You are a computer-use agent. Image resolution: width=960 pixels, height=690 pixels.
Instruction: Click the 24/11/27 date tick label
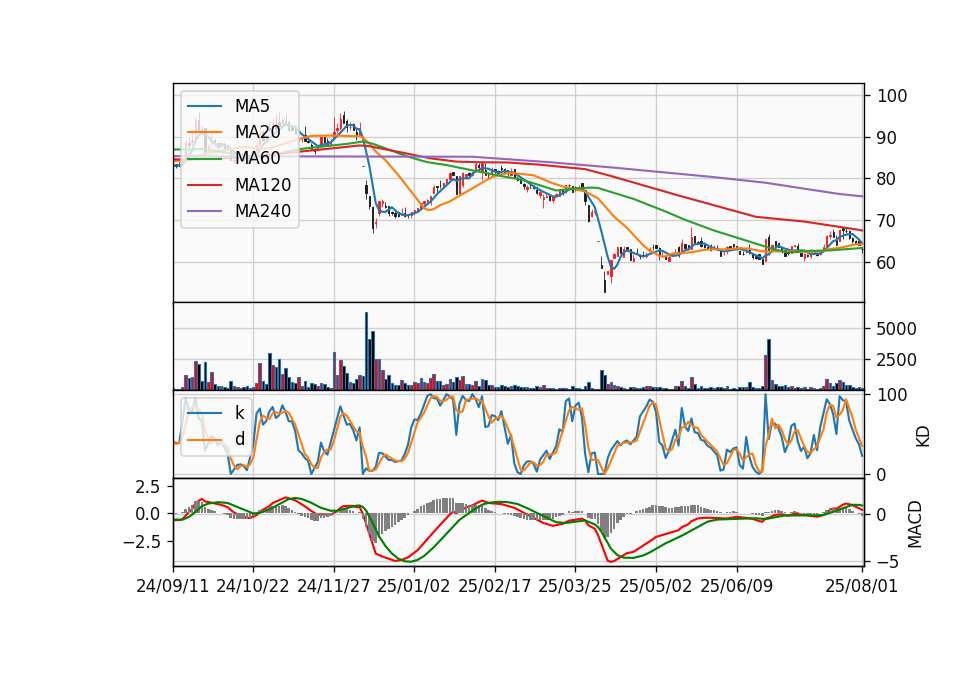tap(334, 586)
